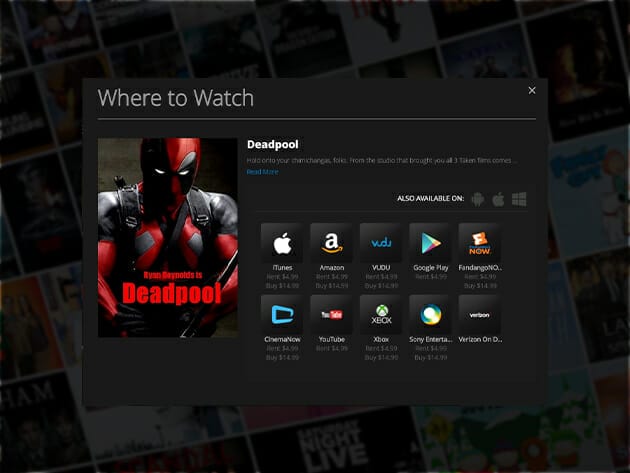Click the Rent $4.99 price under iTunes
Screen dimensions: 630x473
point(281,277)
